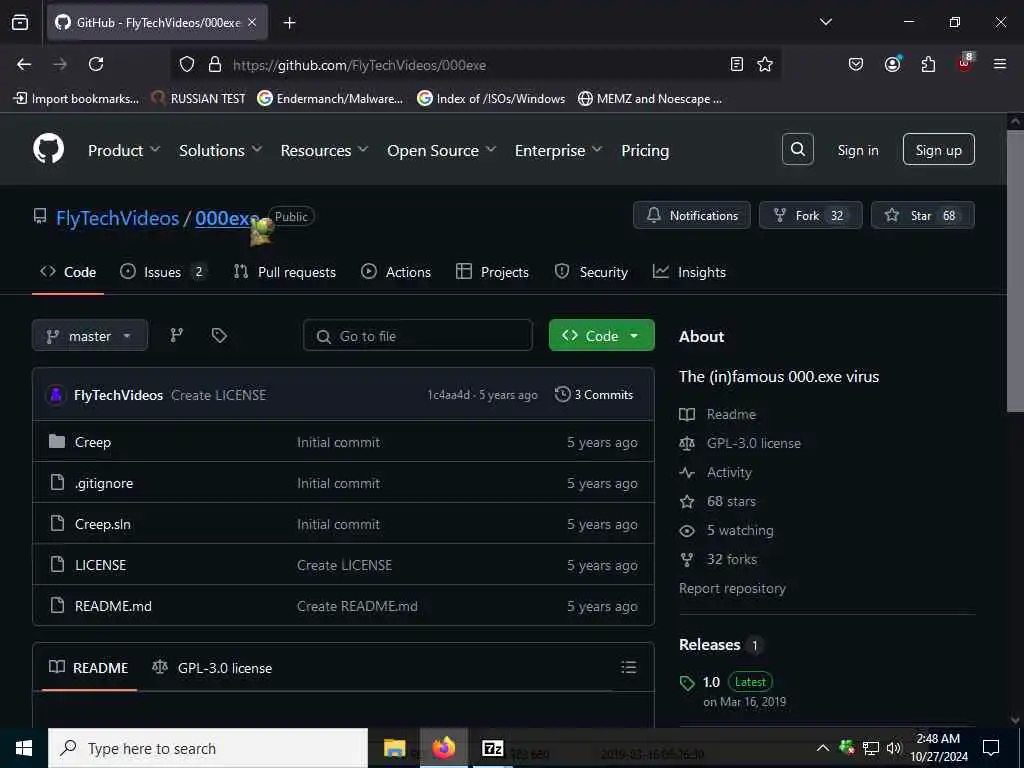
Task: Open the Projects tab
Action: tap(492, 272)
